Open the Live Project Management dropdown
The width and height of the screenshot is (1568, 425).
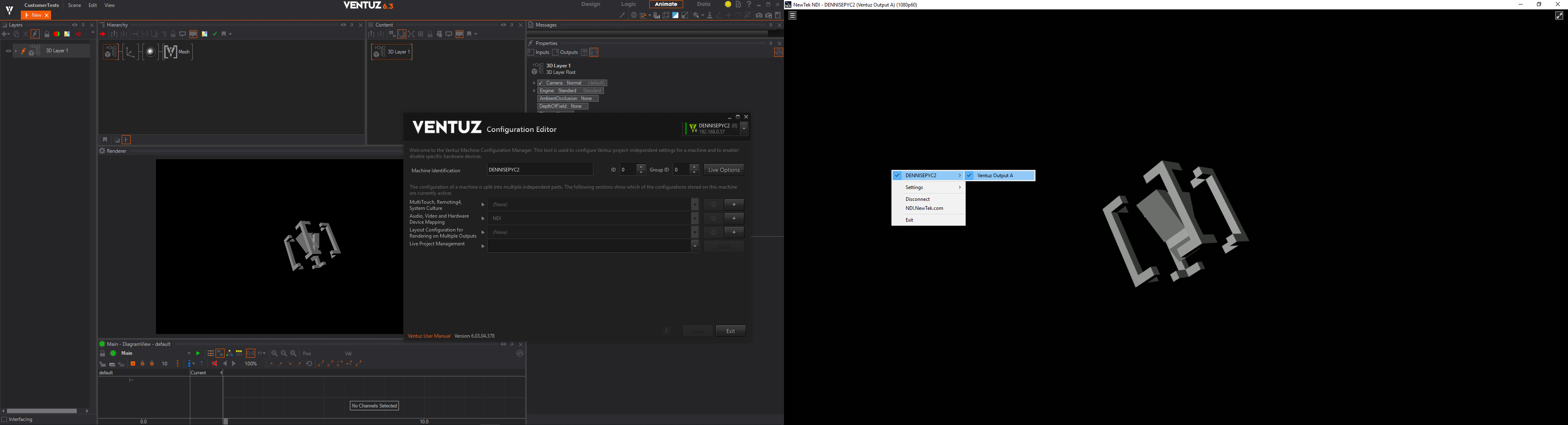695,246
